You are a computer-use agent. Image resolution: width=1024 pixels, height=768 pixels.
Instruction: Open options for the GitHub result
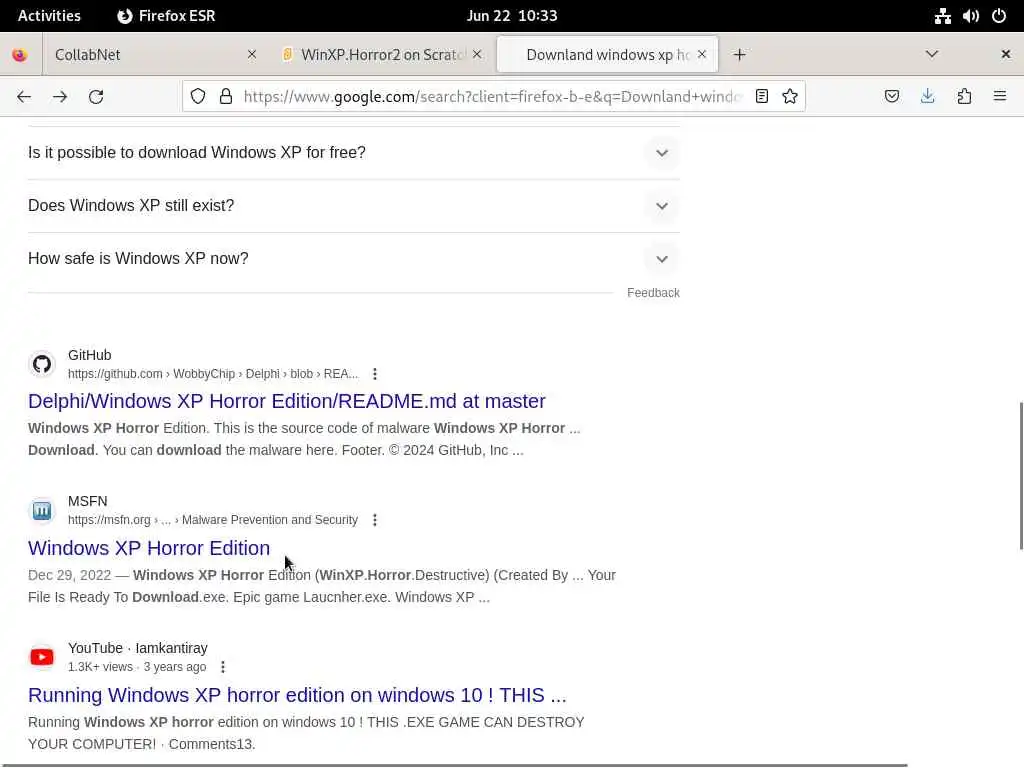(x=375, y=374)
